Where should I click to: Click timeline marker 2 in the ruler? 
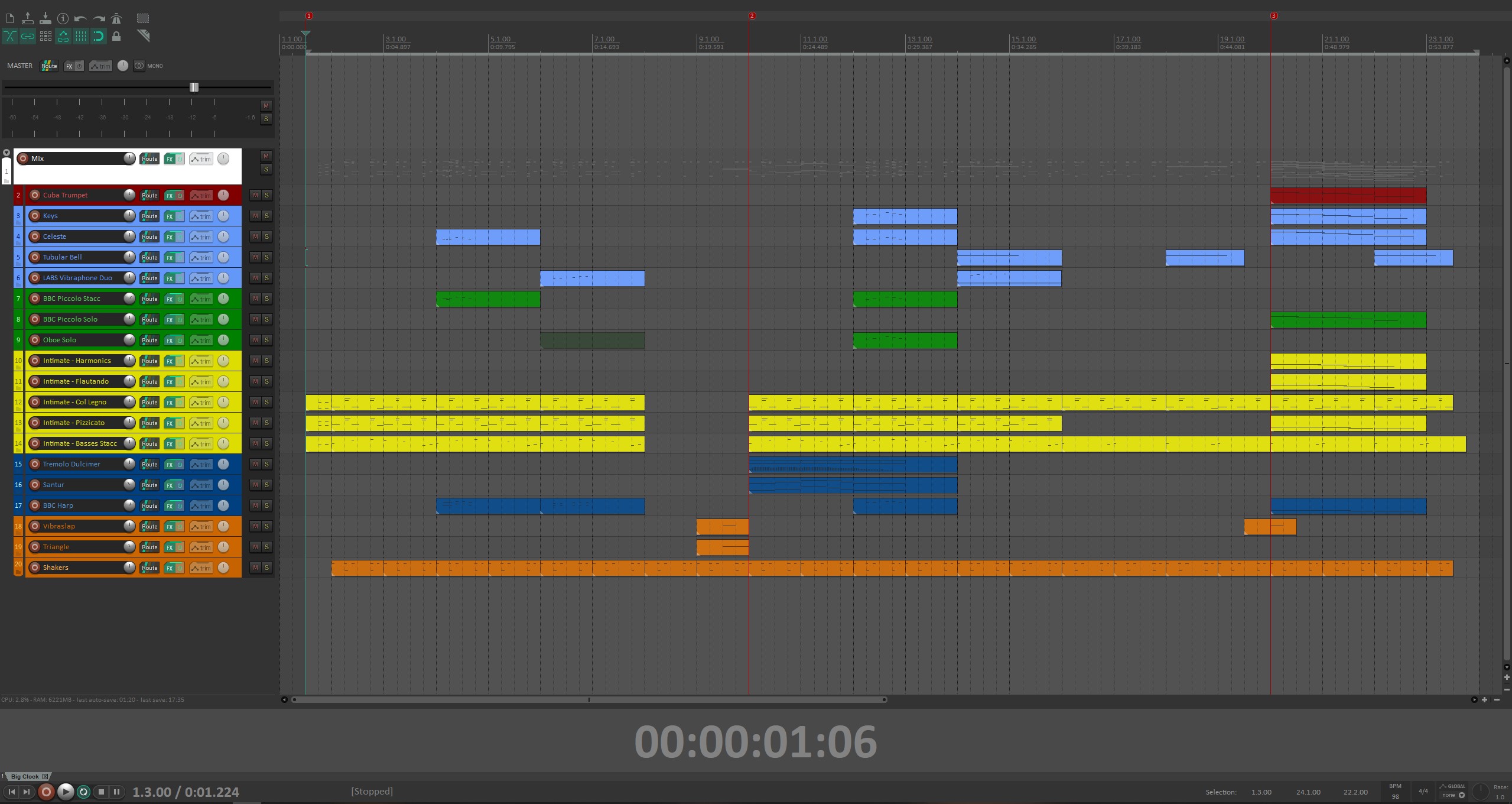click(752, 16)
